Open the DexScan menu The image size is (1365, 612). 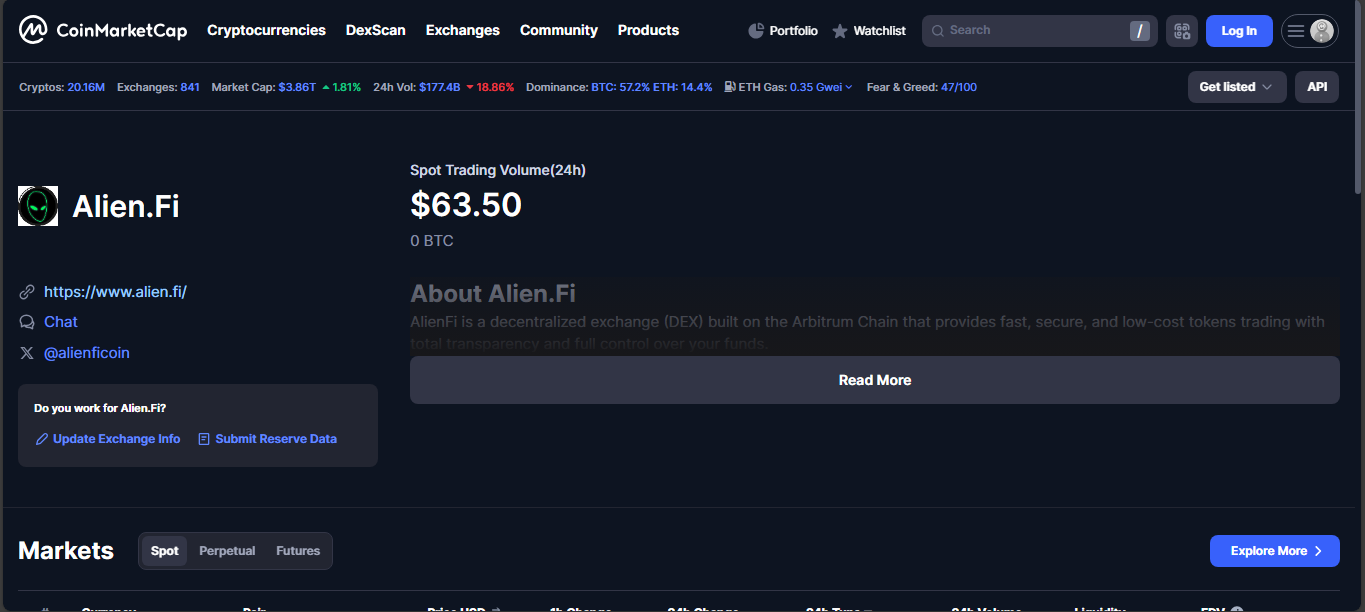(x=375, y=30)
